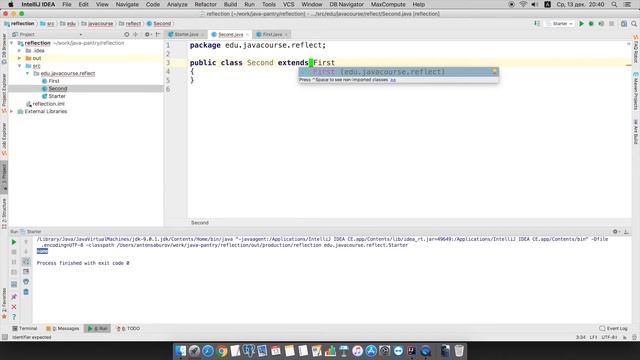Click the src breadcrumb in the navigation bar
This screenshot has height=360, width=640.
coord(47,24)
